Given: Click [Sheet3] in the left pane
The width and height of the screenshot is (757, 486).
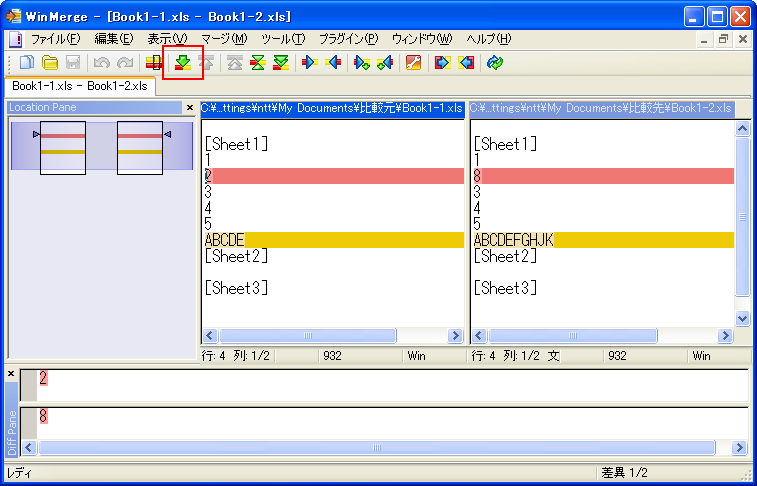Looking at the screenshot, I should point(236,288).
